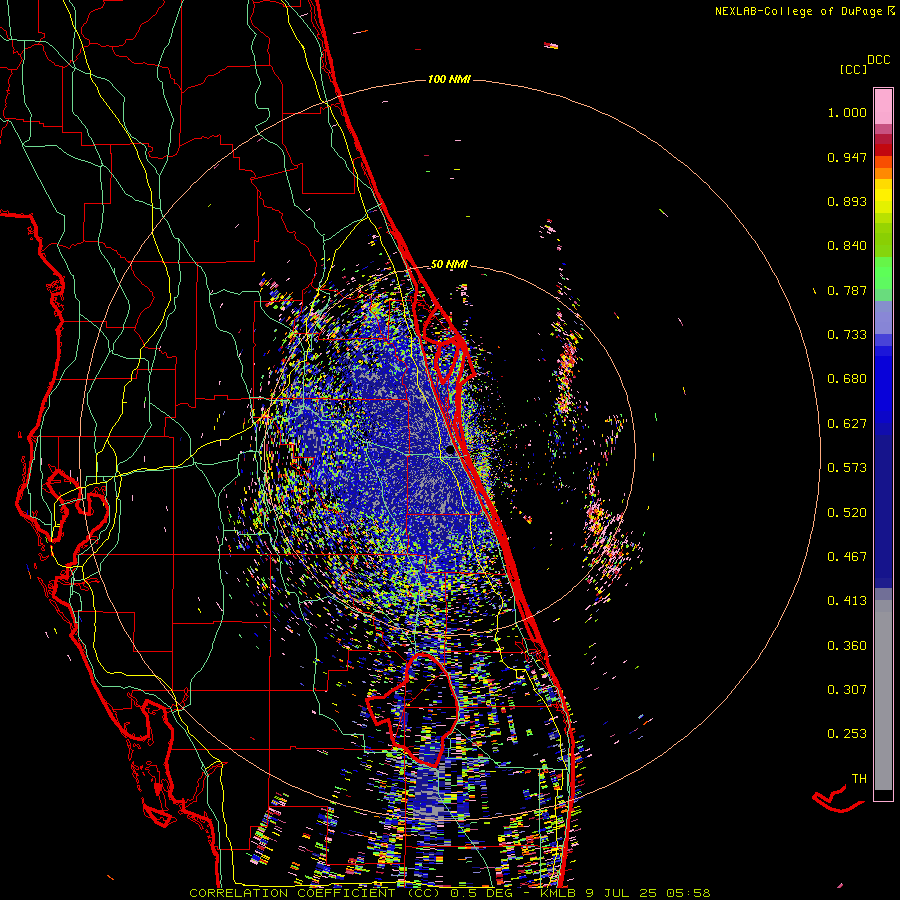Click the [CC] label above the color scale
The image size is (900, 900).
tap(853, 69)
